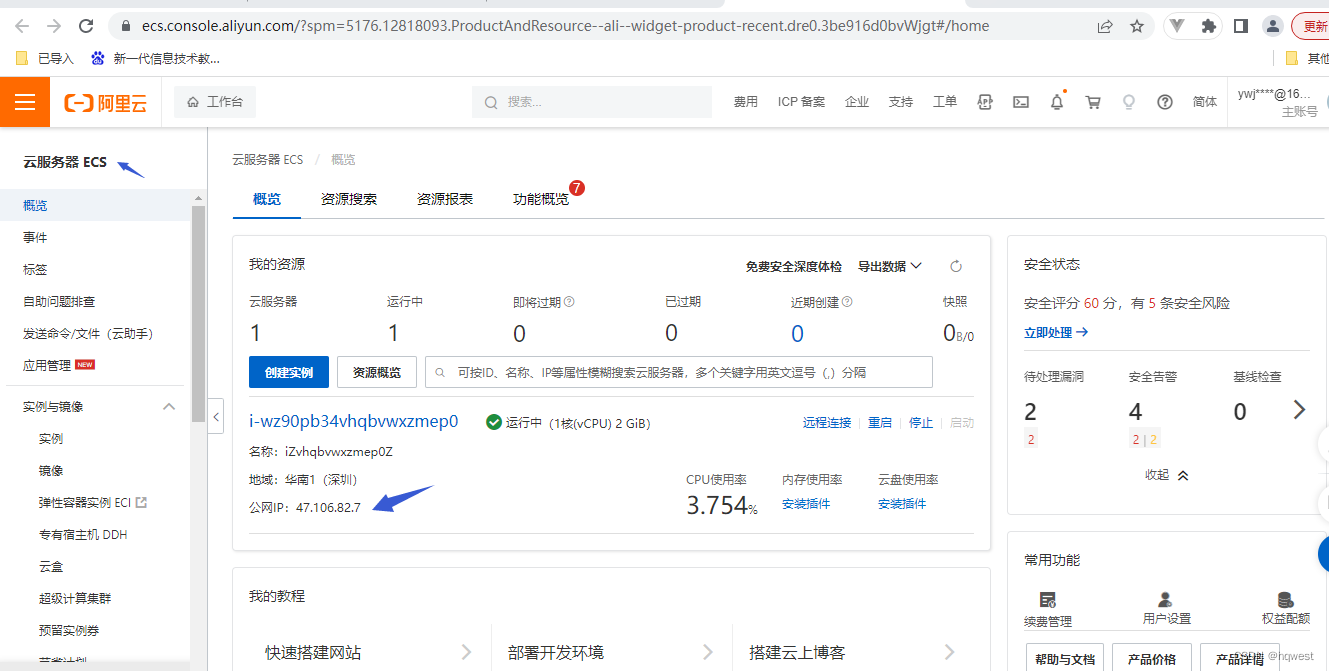Open the 工单 menu
1329x671 pixels.
tap(945, 102)
